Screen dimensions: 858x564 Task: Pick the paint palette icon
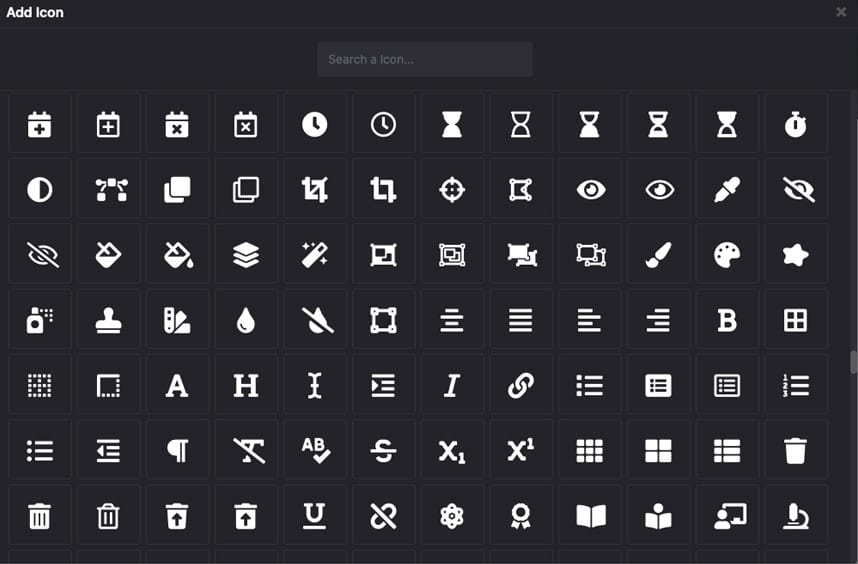point(727,254)
